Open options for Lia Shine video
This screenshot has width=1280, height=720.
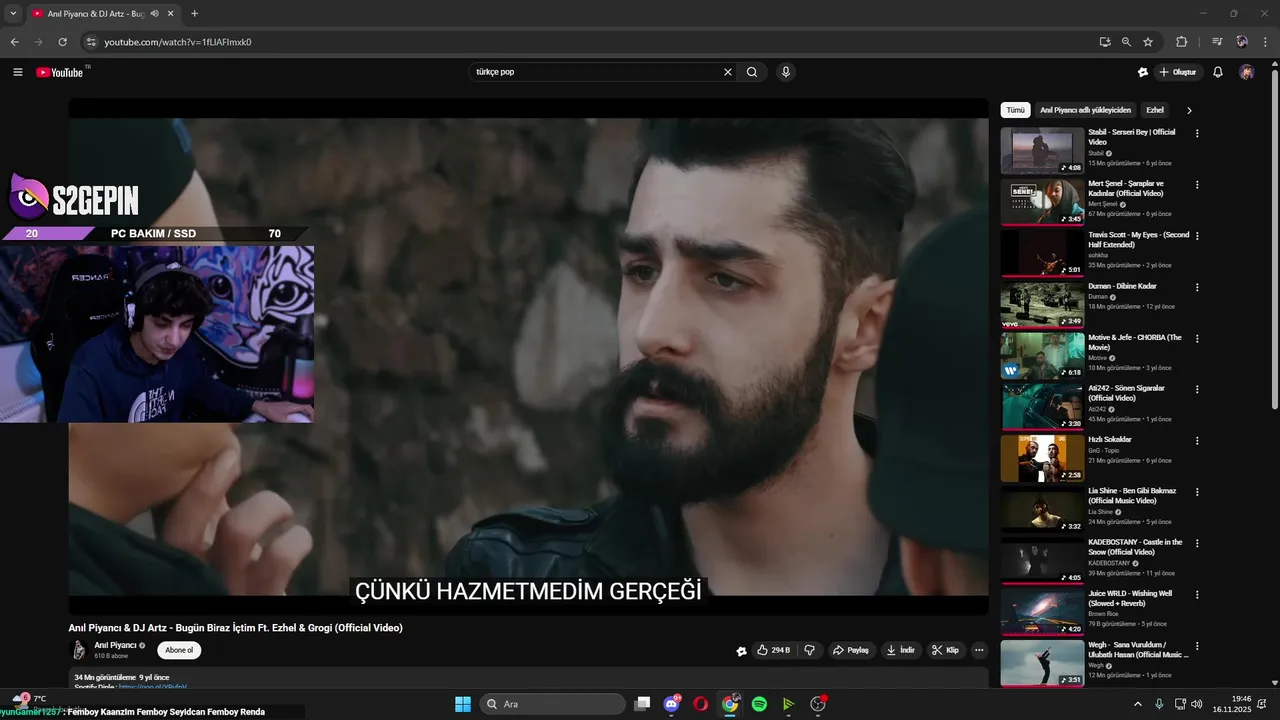click(x=1197, y=492)
